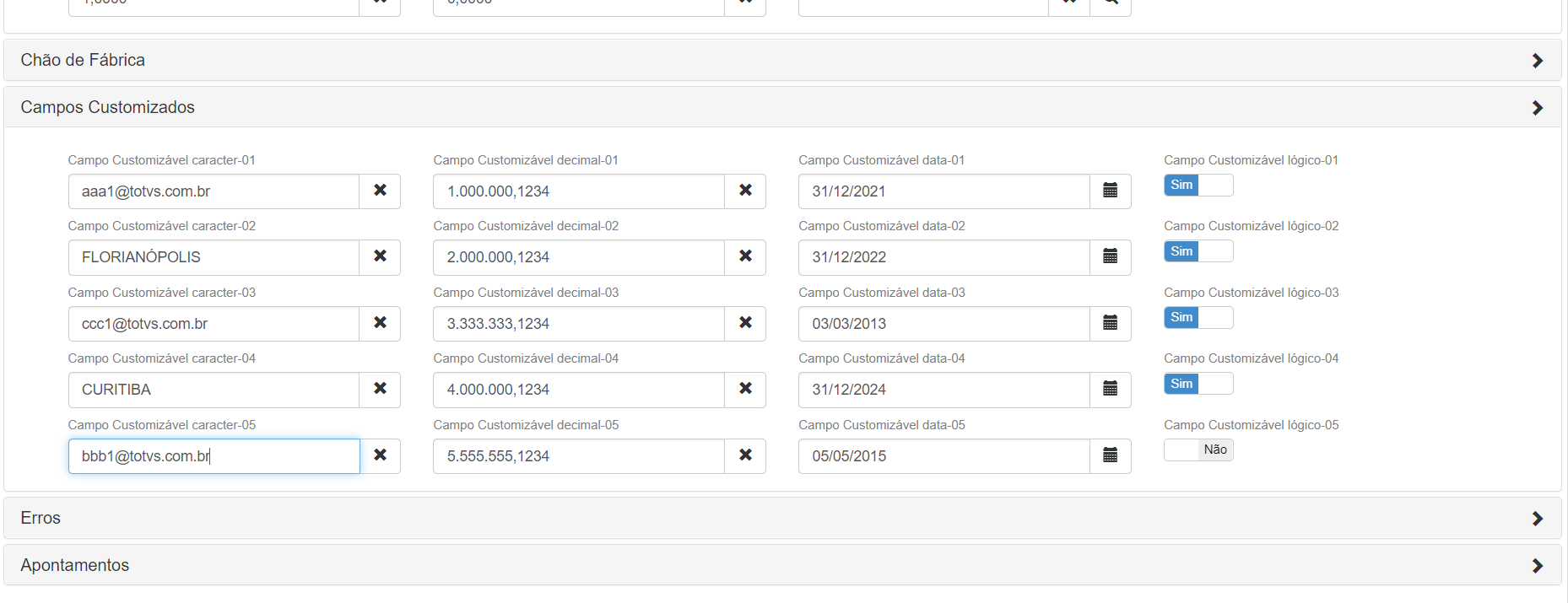Viewport: 1568px width, 603px height.
Task: Expand the Chão de Fábrica section
Action: click(1537, 61)
